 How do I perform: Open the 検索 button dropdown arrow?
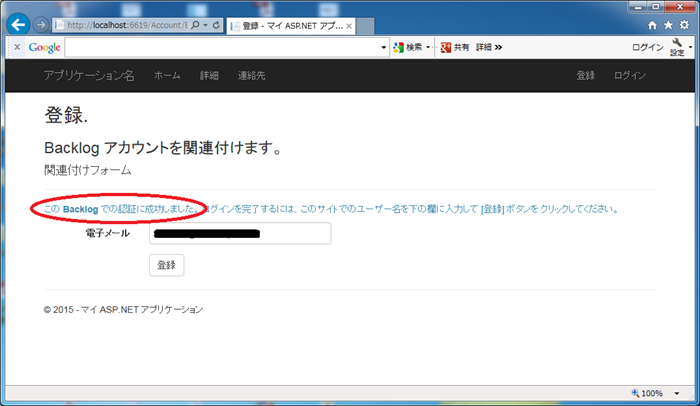pos(428,47)
